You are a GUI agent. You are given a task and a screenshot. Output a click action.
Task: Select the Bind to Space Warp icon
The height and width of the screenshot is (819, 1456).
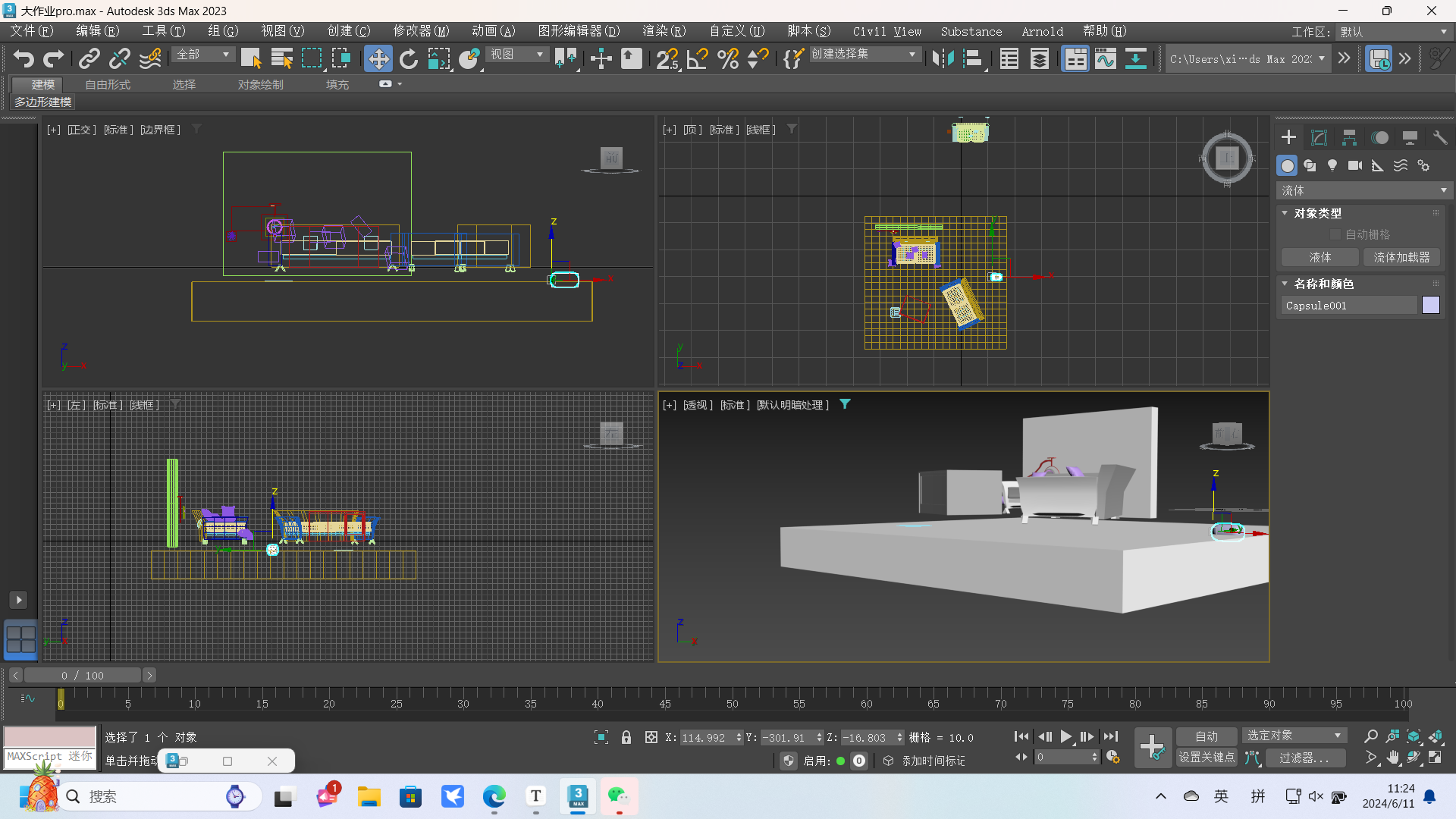(x=150, y=58)
